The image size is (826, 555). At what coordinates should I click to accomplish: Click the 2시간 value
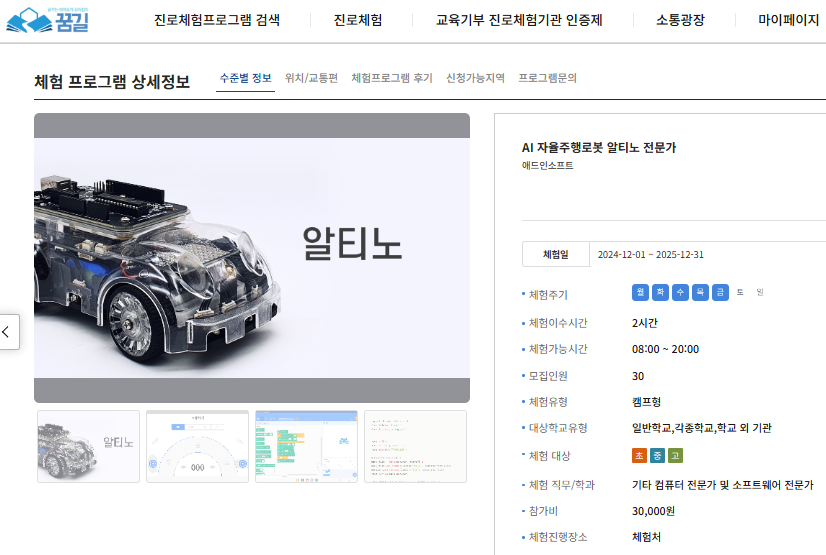645,323
